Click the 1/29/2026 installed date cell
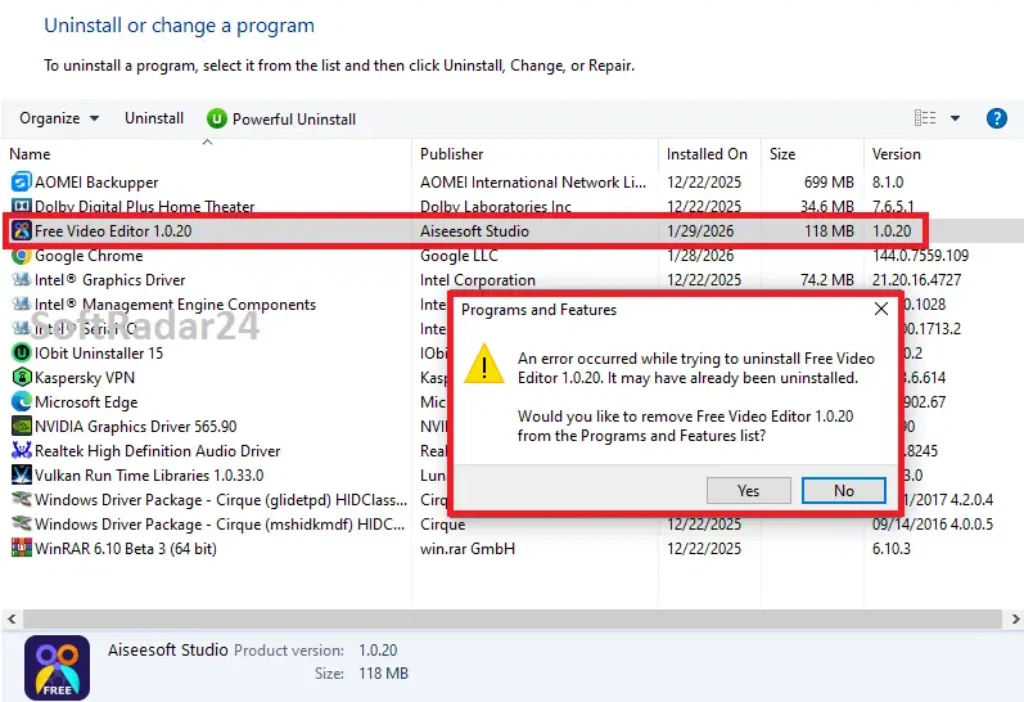This screenshot has width=1024, height=702. point(699,231)
